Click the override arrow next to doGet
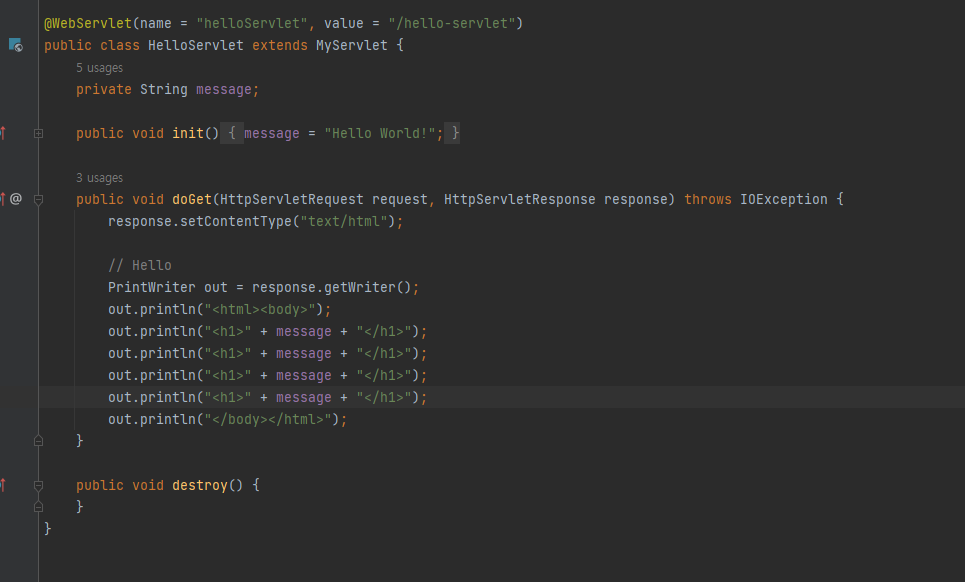The width and height of the screenshot is (965, 582). tap(3, 199)
